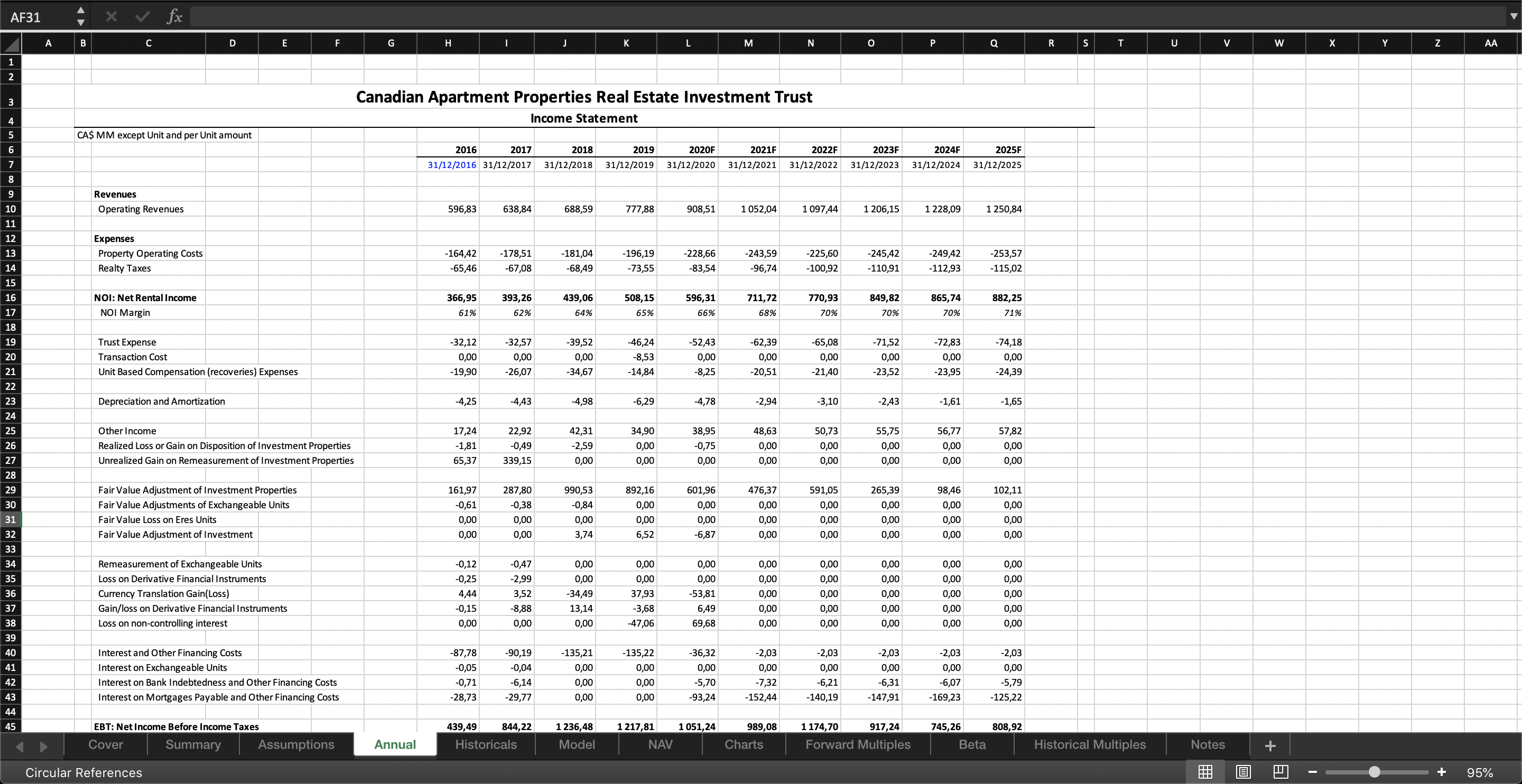This screenshot has width=1522, height=784.
Task: Zoom in with plus button
Action: tap(1441, 772)
